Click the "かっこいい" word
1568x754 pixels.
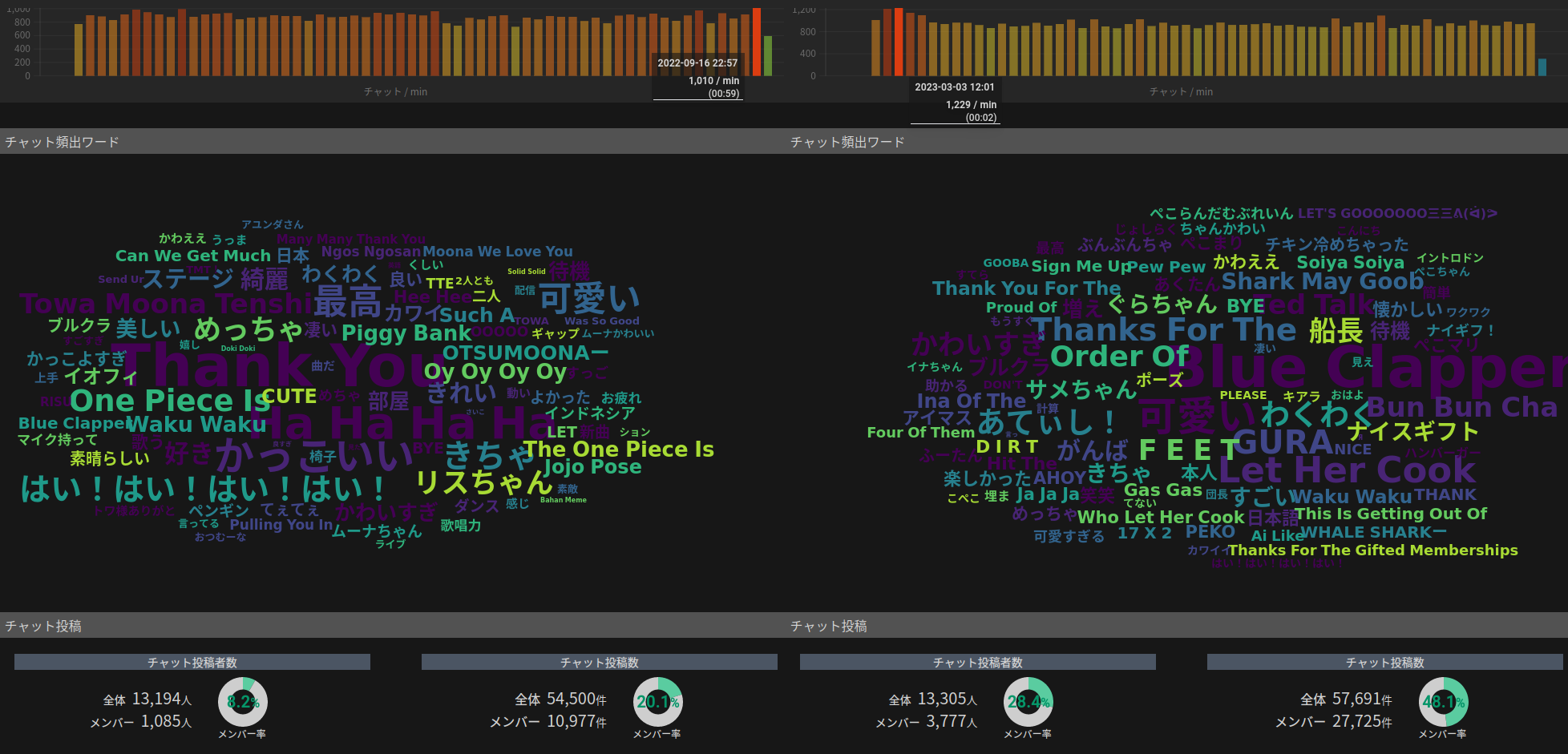[x=314, y=455]
